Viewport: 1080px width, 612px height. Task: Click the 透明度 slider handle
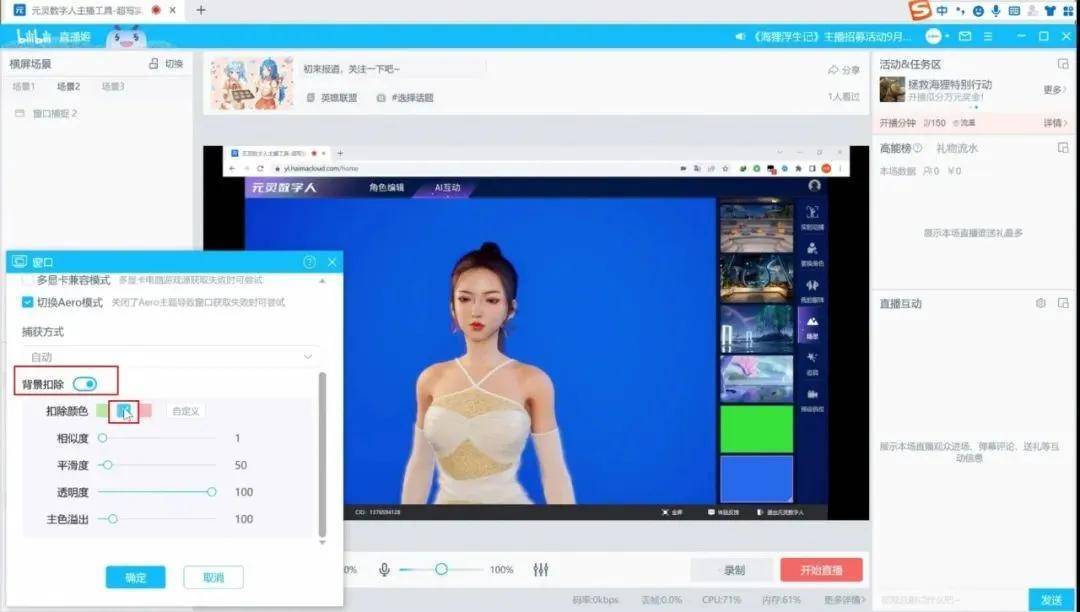pyautogui.click(x=211, y=492)
